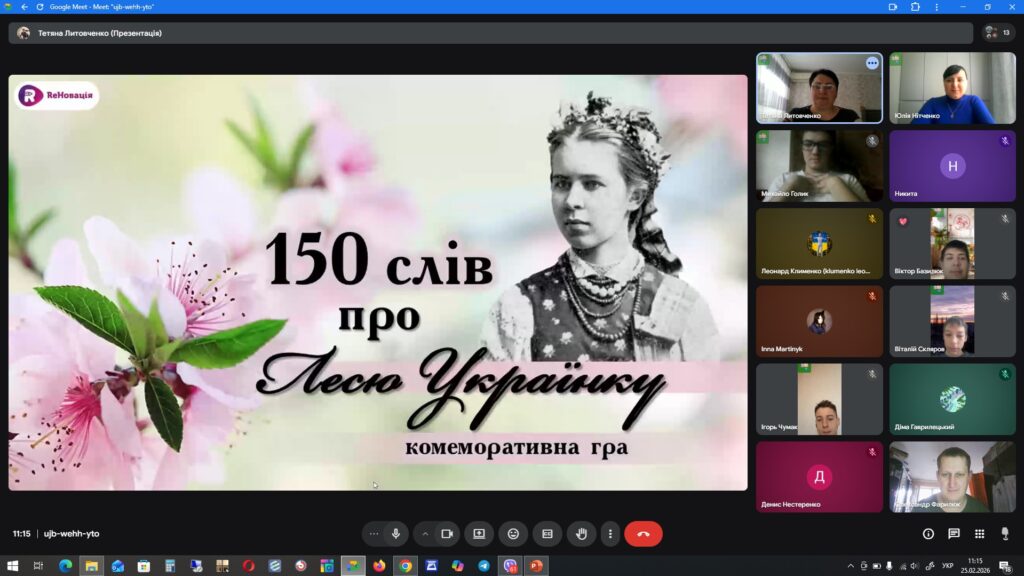Image resolution: width=1024 pixels, height=576 pixels.
Task: Go back using the browser's back arrow
Action: (x=24, y=6)
